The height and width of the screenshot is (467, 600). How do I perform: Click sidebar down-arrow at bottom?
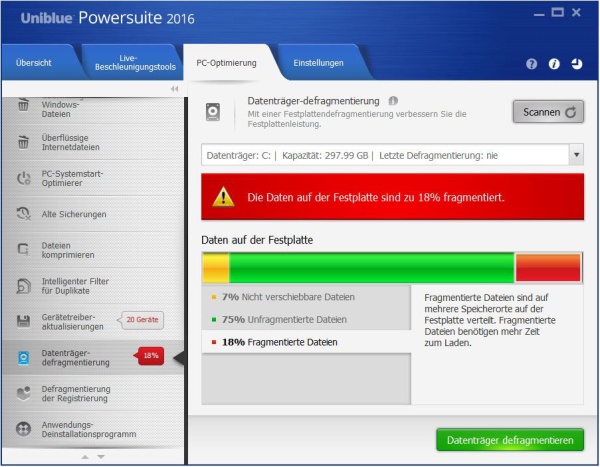[101, 457]
